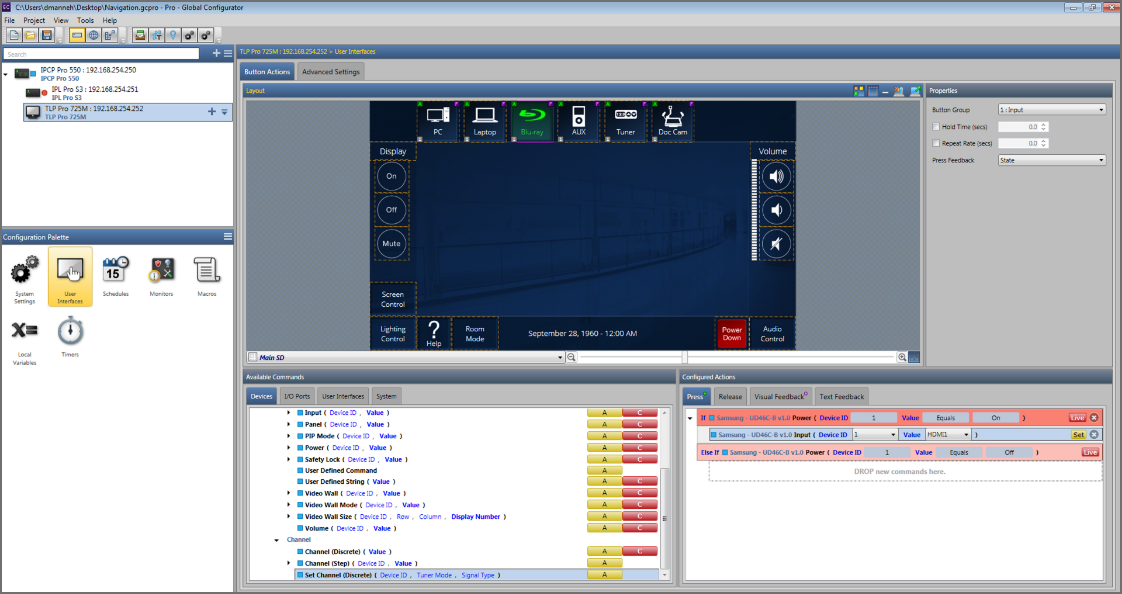
Task: Collapse the IPCP Pro 550 tree node
Action: click(x=6, y=74)
